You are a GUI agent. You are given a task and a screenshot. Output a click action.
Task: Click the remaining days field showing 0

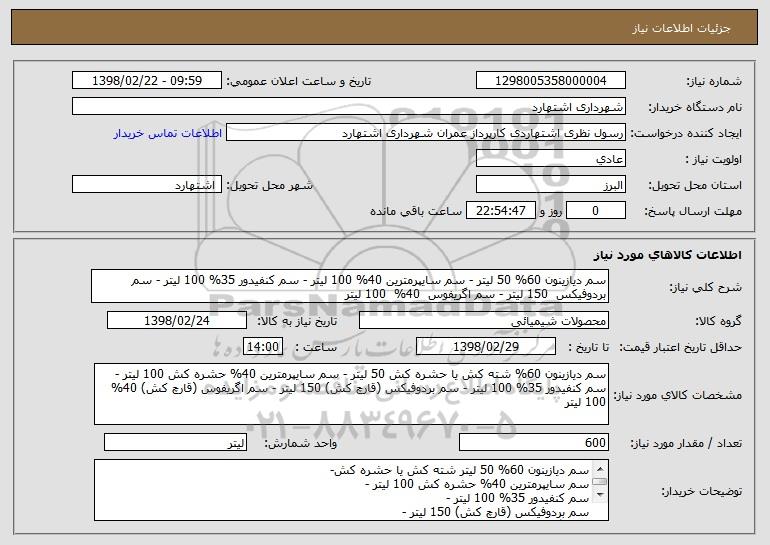point(596,211)
